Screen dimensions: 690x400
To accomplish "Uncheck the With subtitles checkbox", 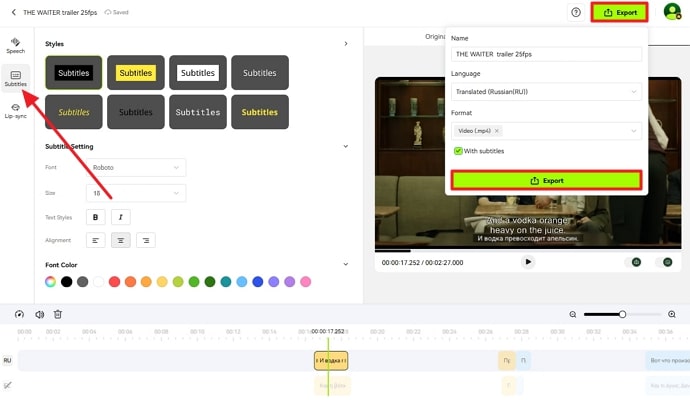I will [458, 151].
